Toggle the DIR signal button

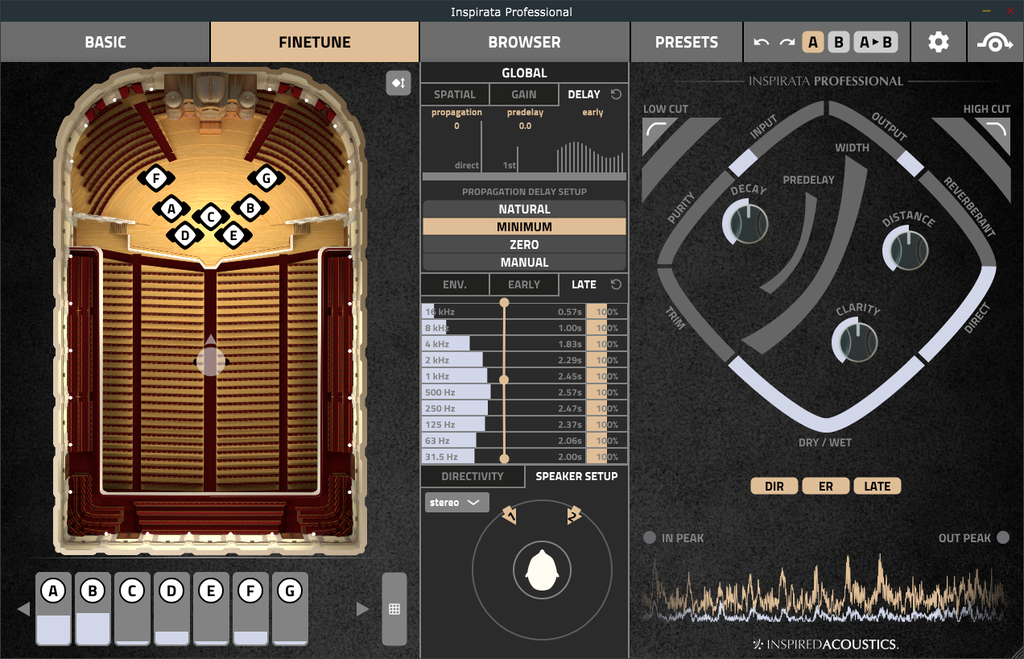[x=774, y=486]
